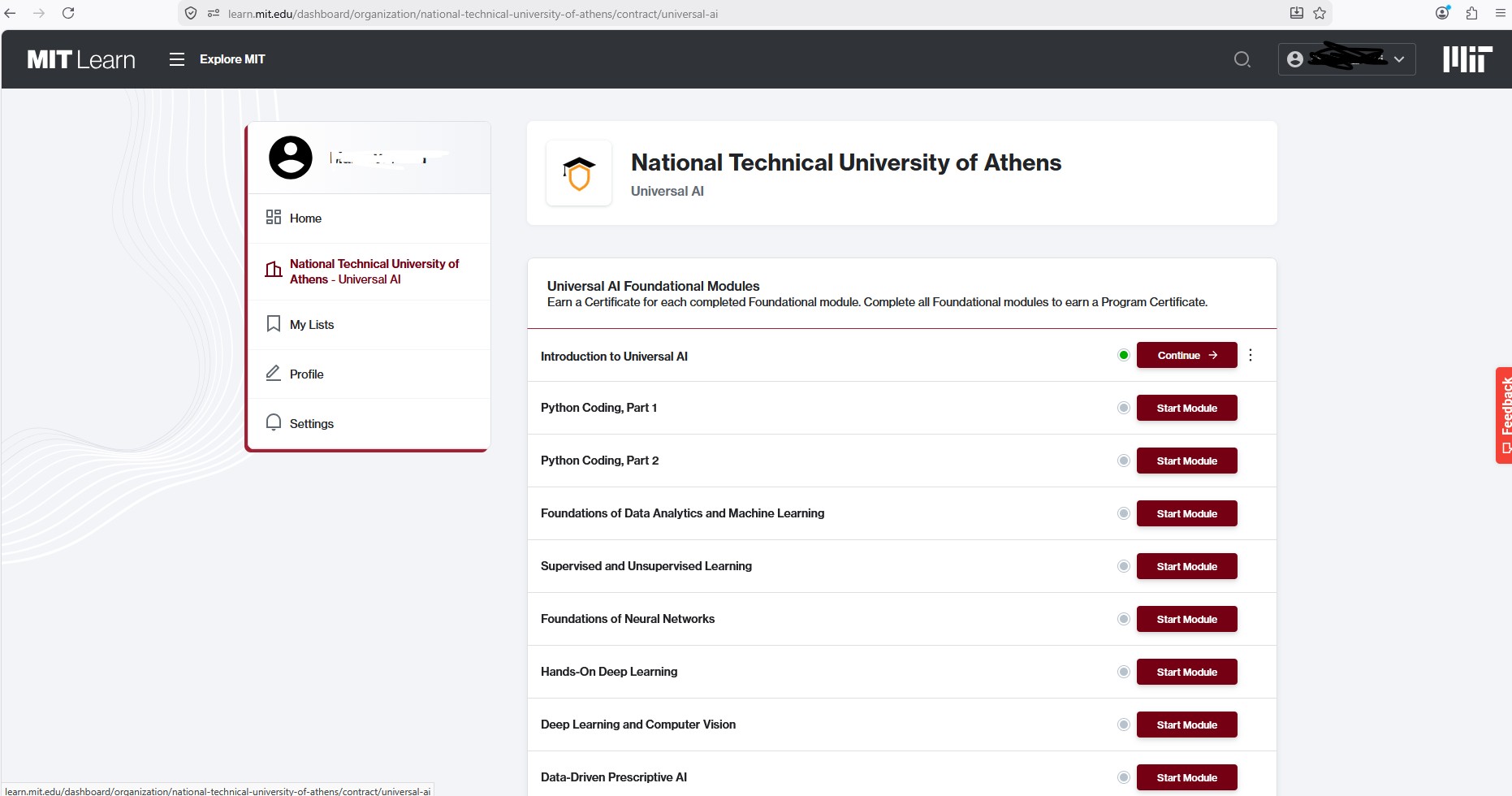Click grey status indicator for Python Coding, Part 1
1512x796 pixels.
[1124, 408]
